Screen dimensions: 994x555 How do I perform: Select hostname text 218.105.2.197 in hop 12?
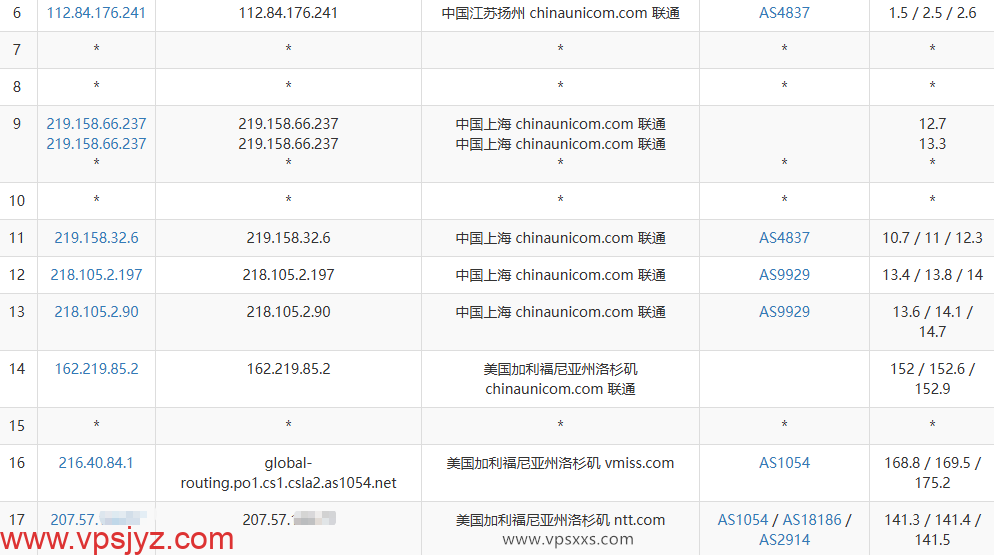[x=288, y=275]
